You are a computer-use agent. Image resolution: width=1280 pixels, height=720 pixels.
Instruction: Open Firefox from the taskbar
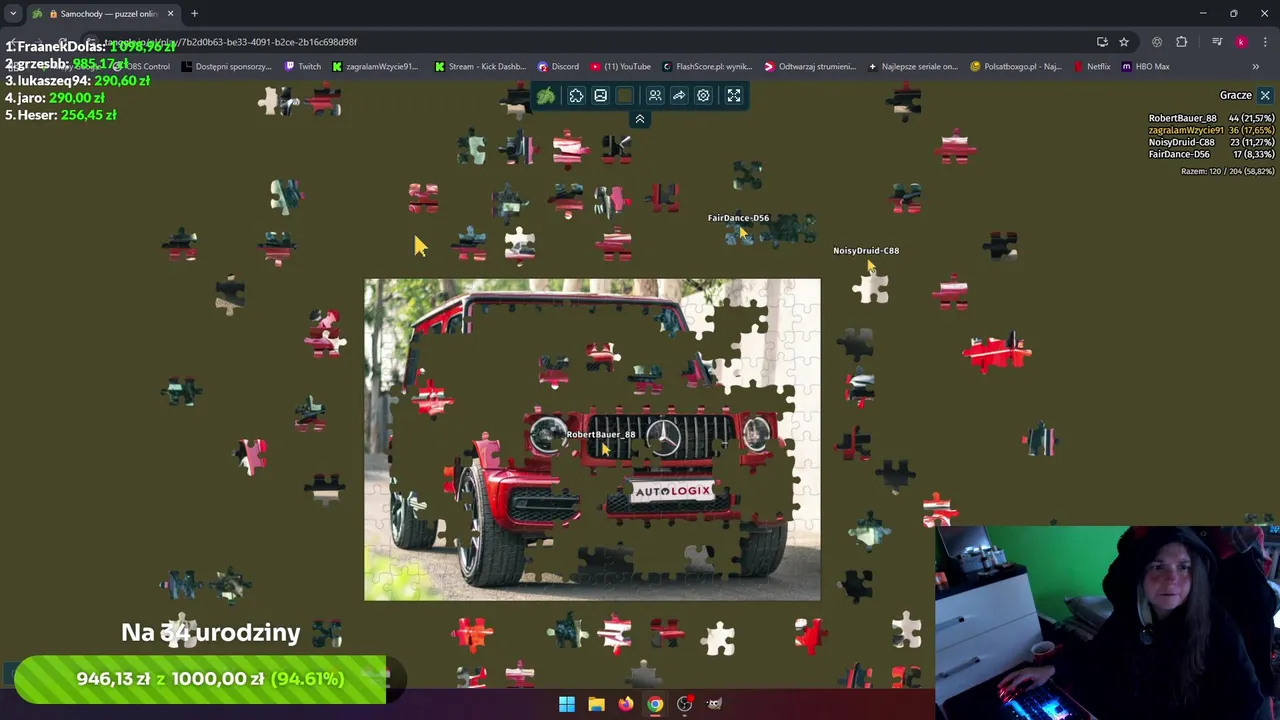pyautogui.click(x=625, y=704)
